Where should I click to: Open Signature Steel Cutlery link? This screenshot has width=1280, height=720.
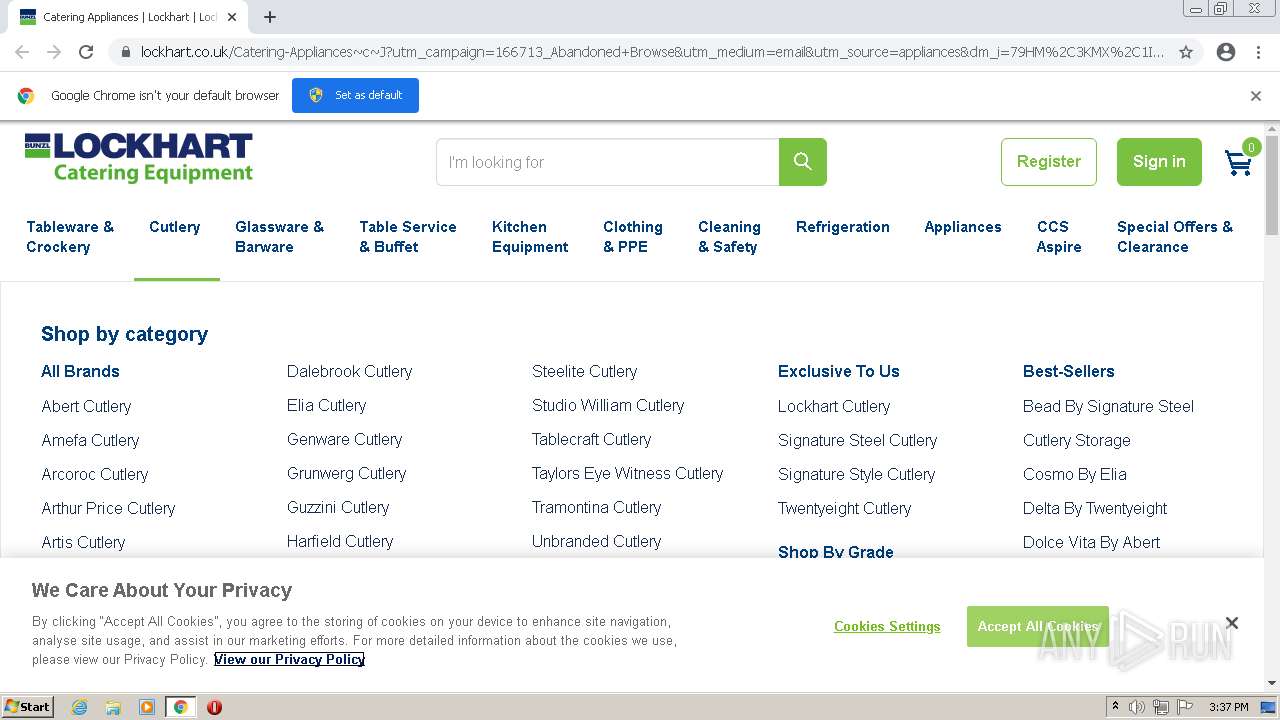[x=858, y=440]
